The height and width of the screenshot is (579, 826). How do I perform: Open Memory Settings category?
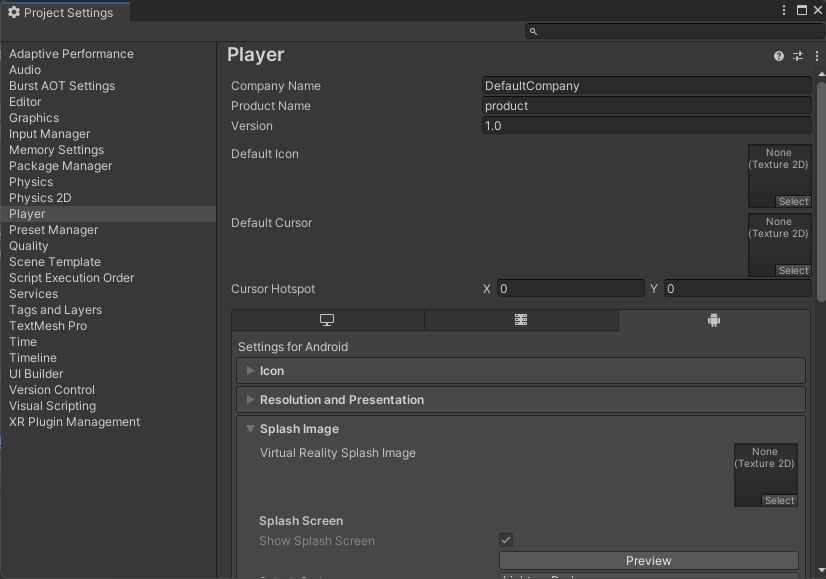(x=108, y=150)
